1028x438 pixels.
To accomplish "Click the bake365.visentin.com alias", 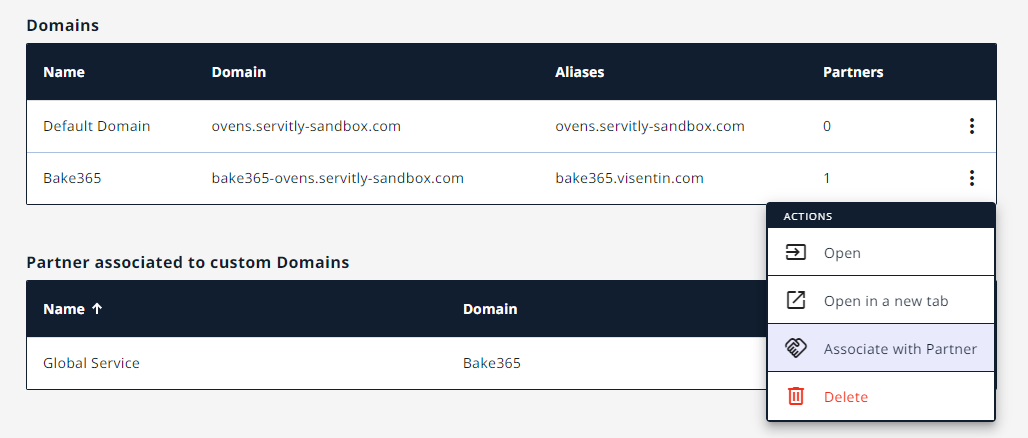I will pyautogui.click(x=629, y=178).
